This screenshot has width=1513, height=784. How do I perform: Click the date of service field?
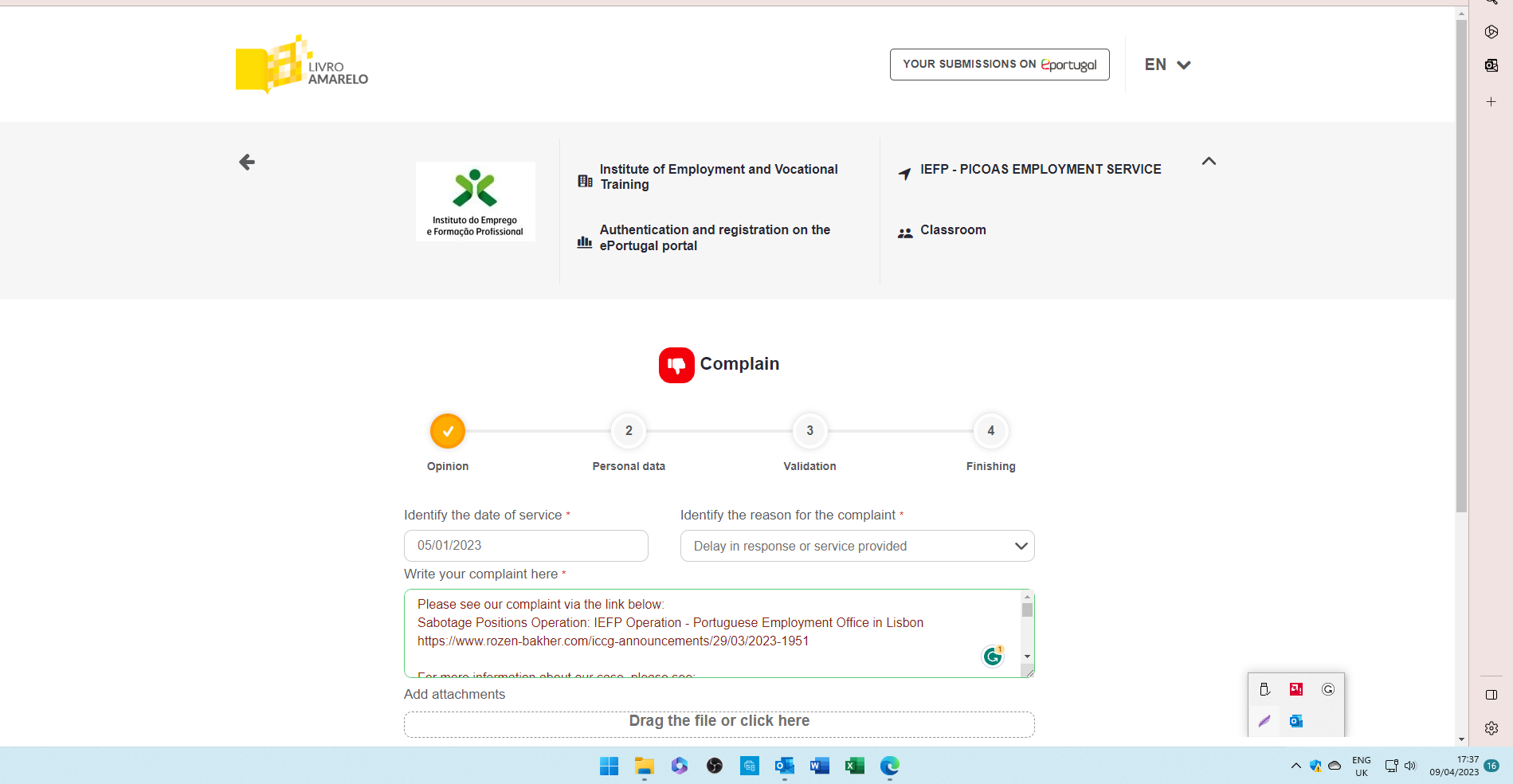[x=526, y=546]
